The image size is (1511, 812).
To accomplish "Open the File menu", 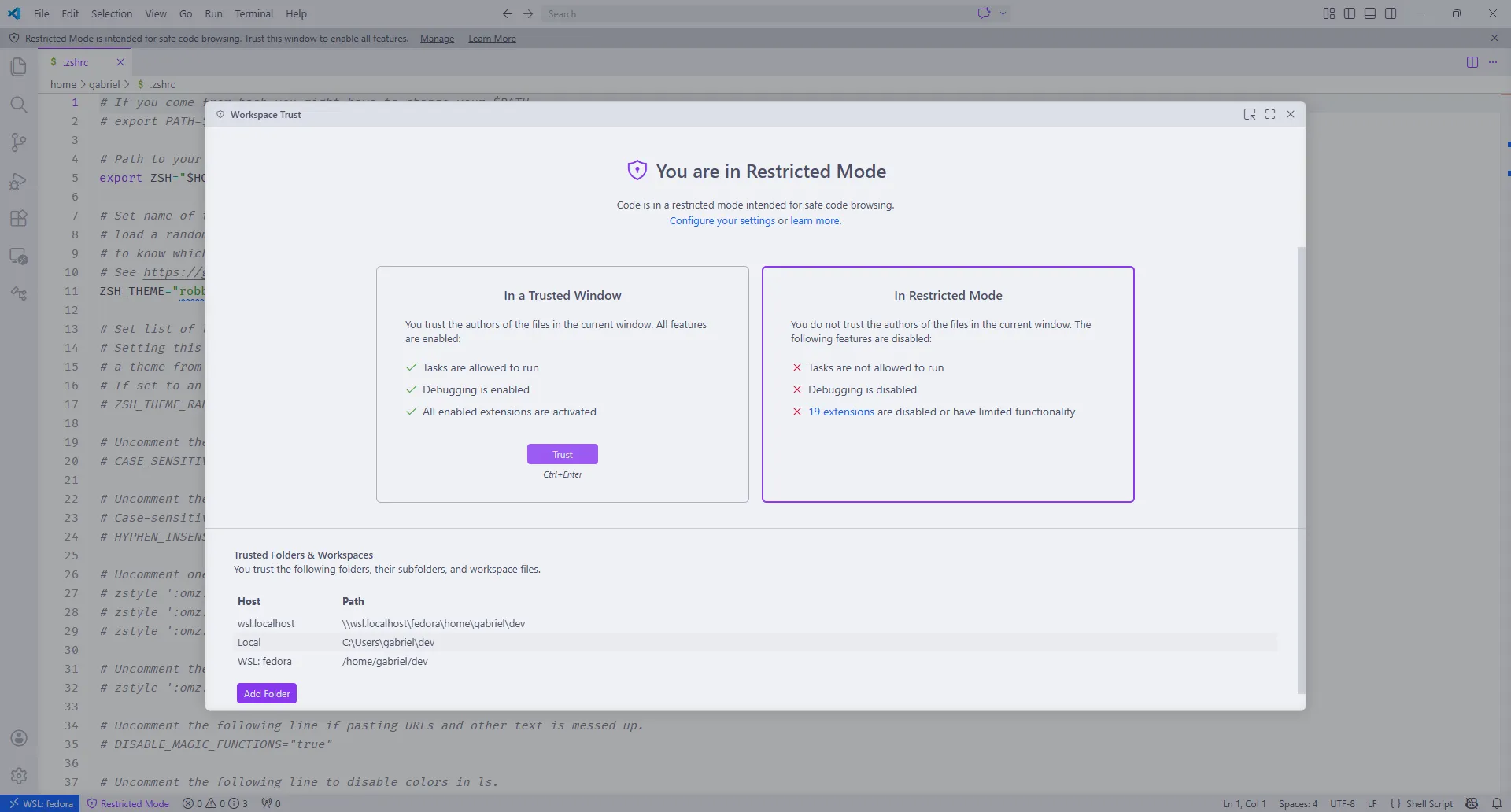I will click(42, 13).
